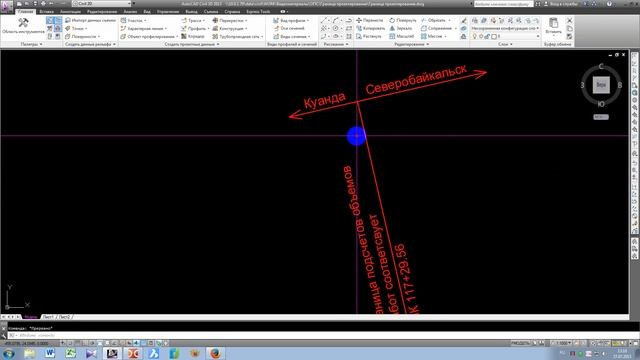Expand the Рисование (Draw) panel
The width and height of the screenshot is (640, 360).
point(336,44)
